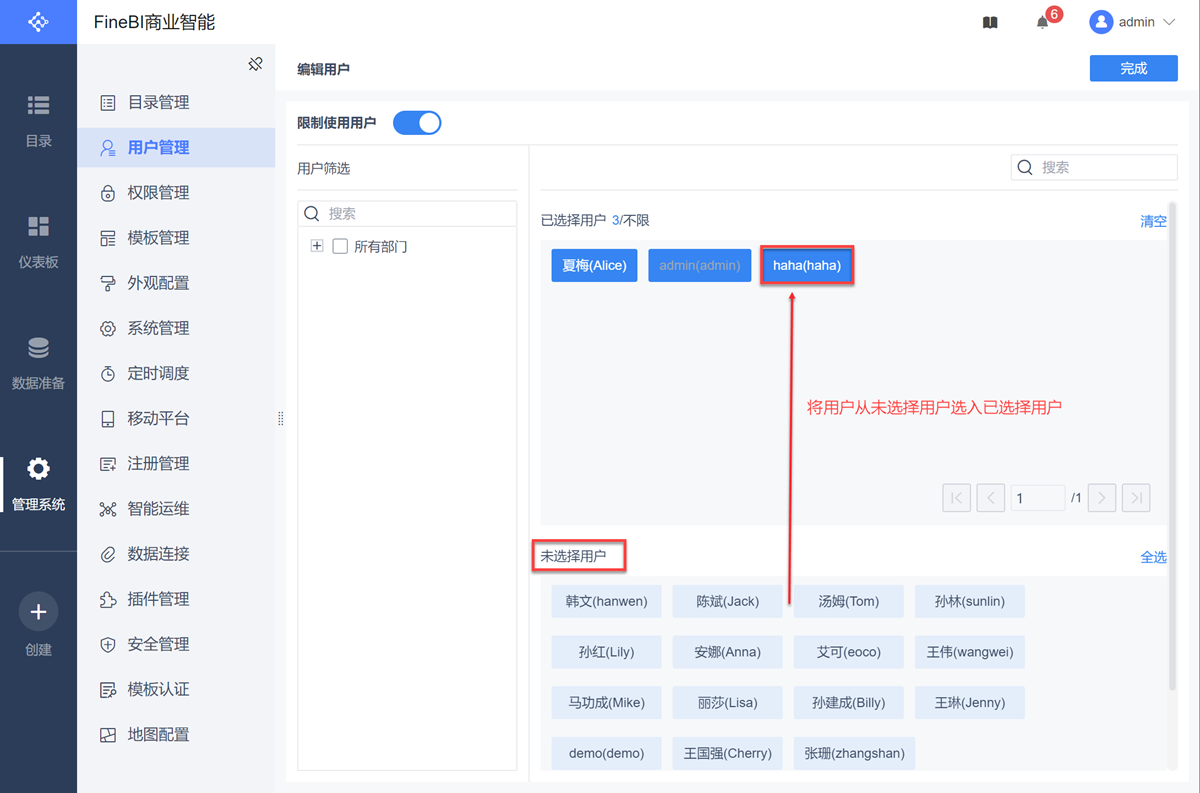Toggle the 限制使用用户 switch
The height and width of the screenshot is (793, 1200).
[x=417, y=123]
